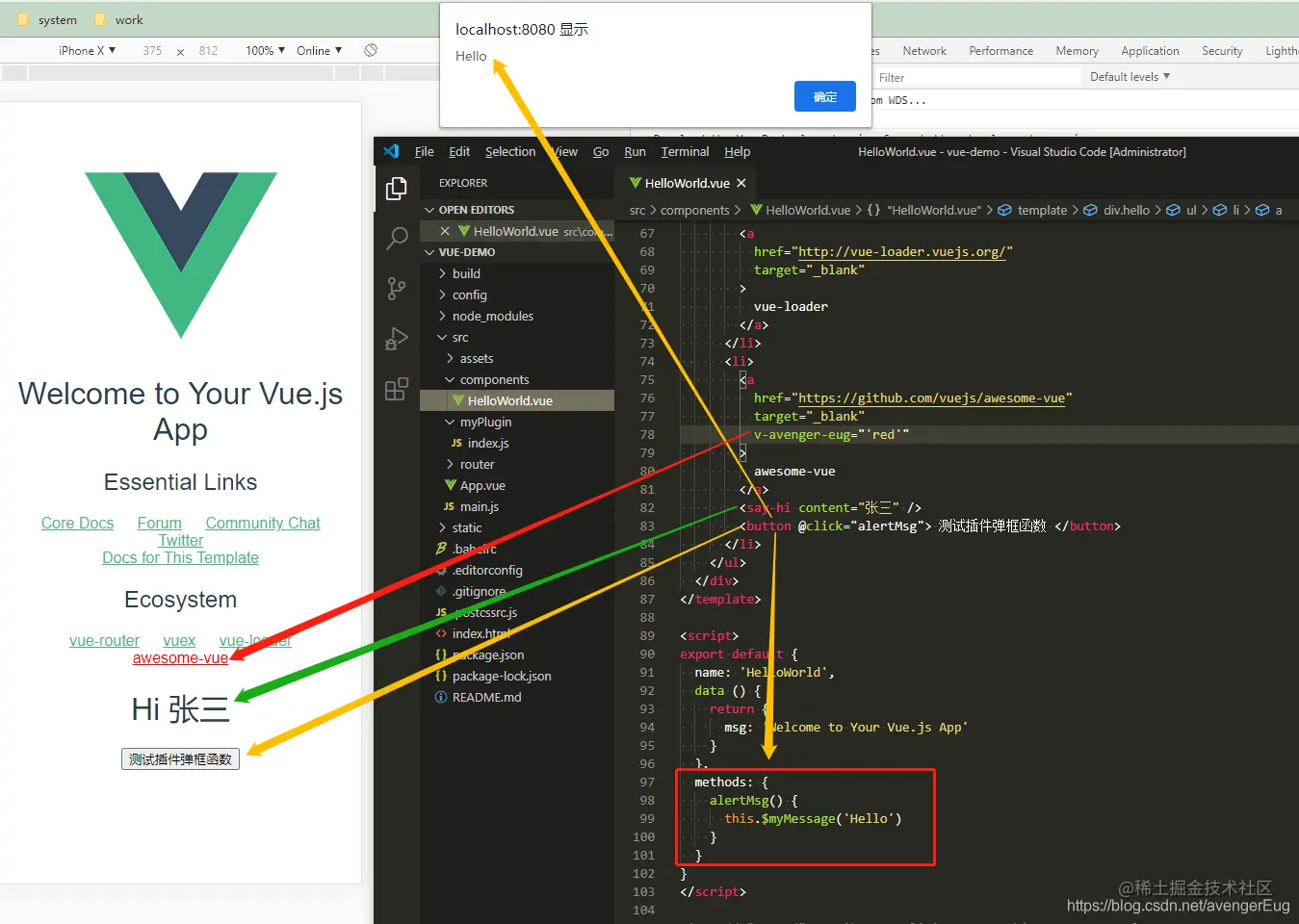
Task: Open the Source Control icon in the VS Code activity bar
Action: pos(397,289)
